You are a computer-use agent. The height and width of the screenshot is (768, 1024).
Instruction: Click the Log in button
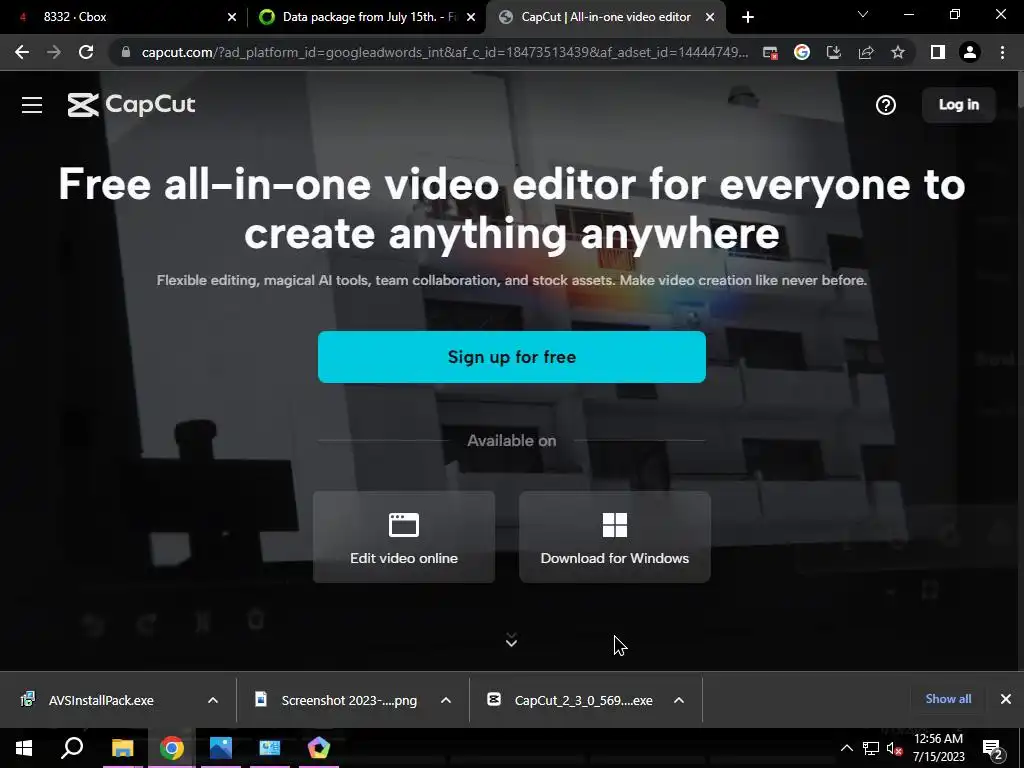tap(959, 104)
